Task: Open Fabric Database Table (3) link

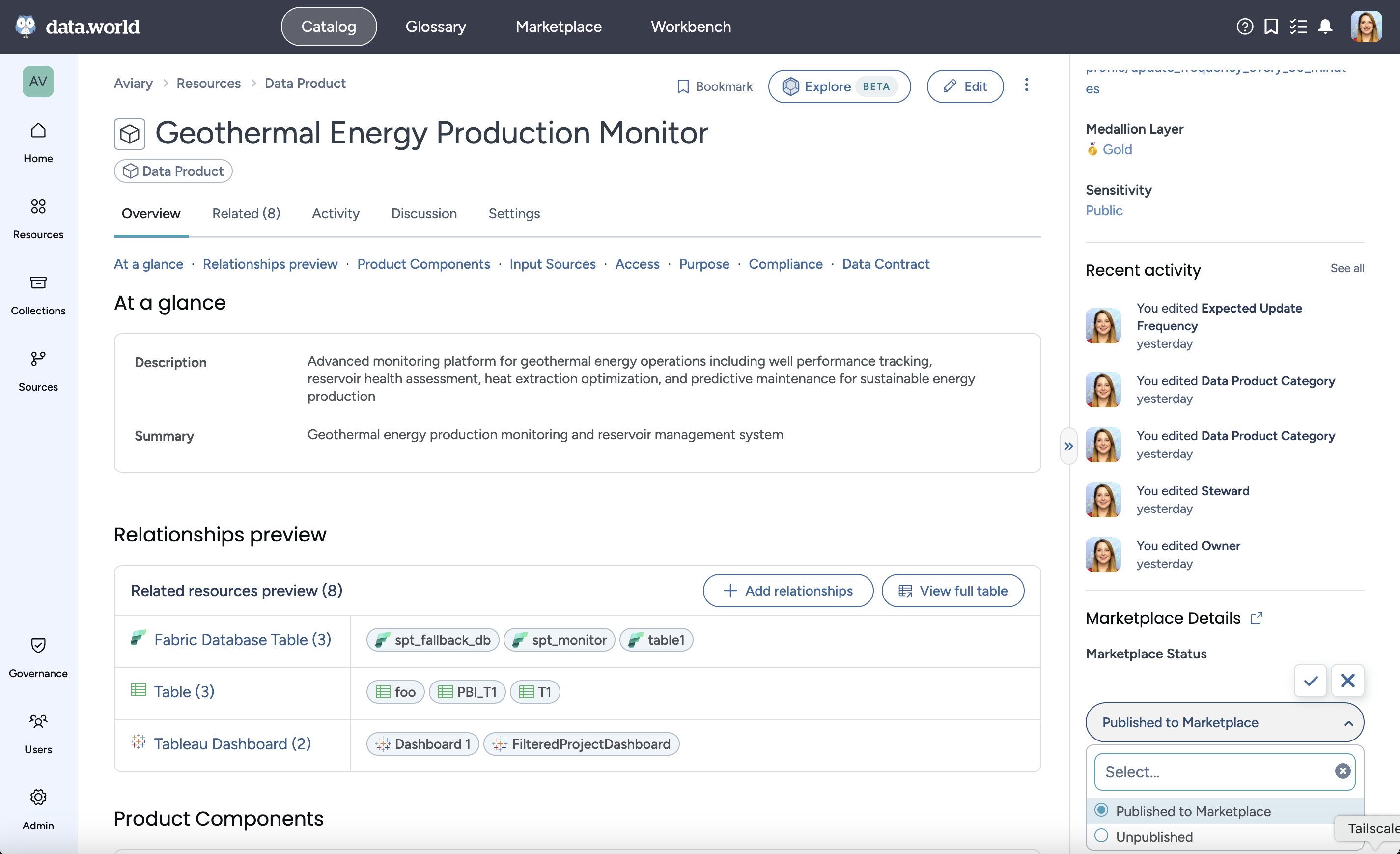Action: coord(243,639)
